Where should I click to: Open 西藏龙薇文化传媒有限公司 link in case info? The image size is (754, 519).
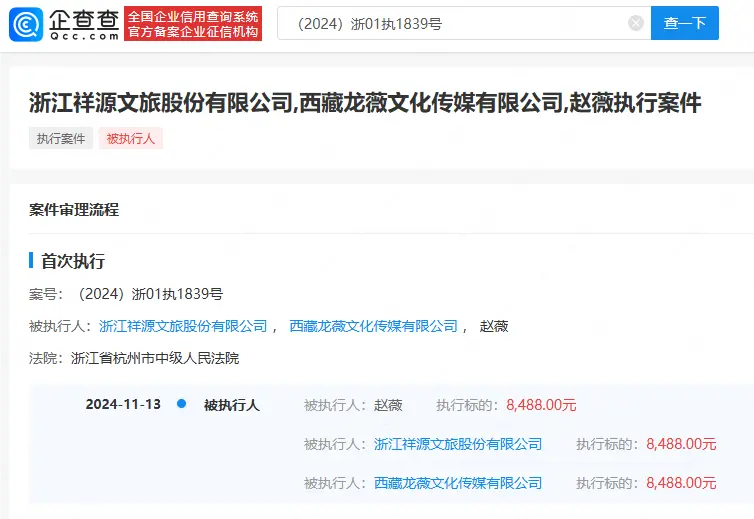pos(374,326)
